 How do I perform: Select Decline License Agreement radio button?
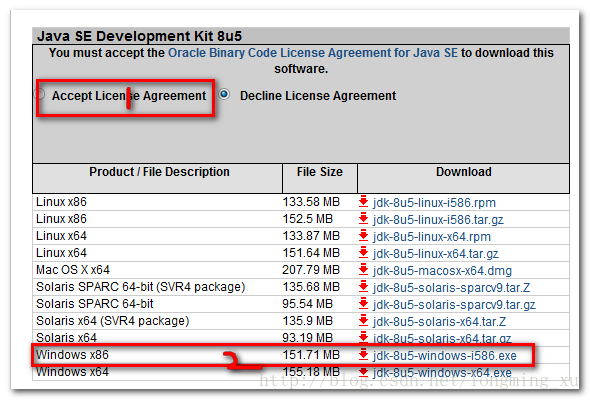pos(224,94)
